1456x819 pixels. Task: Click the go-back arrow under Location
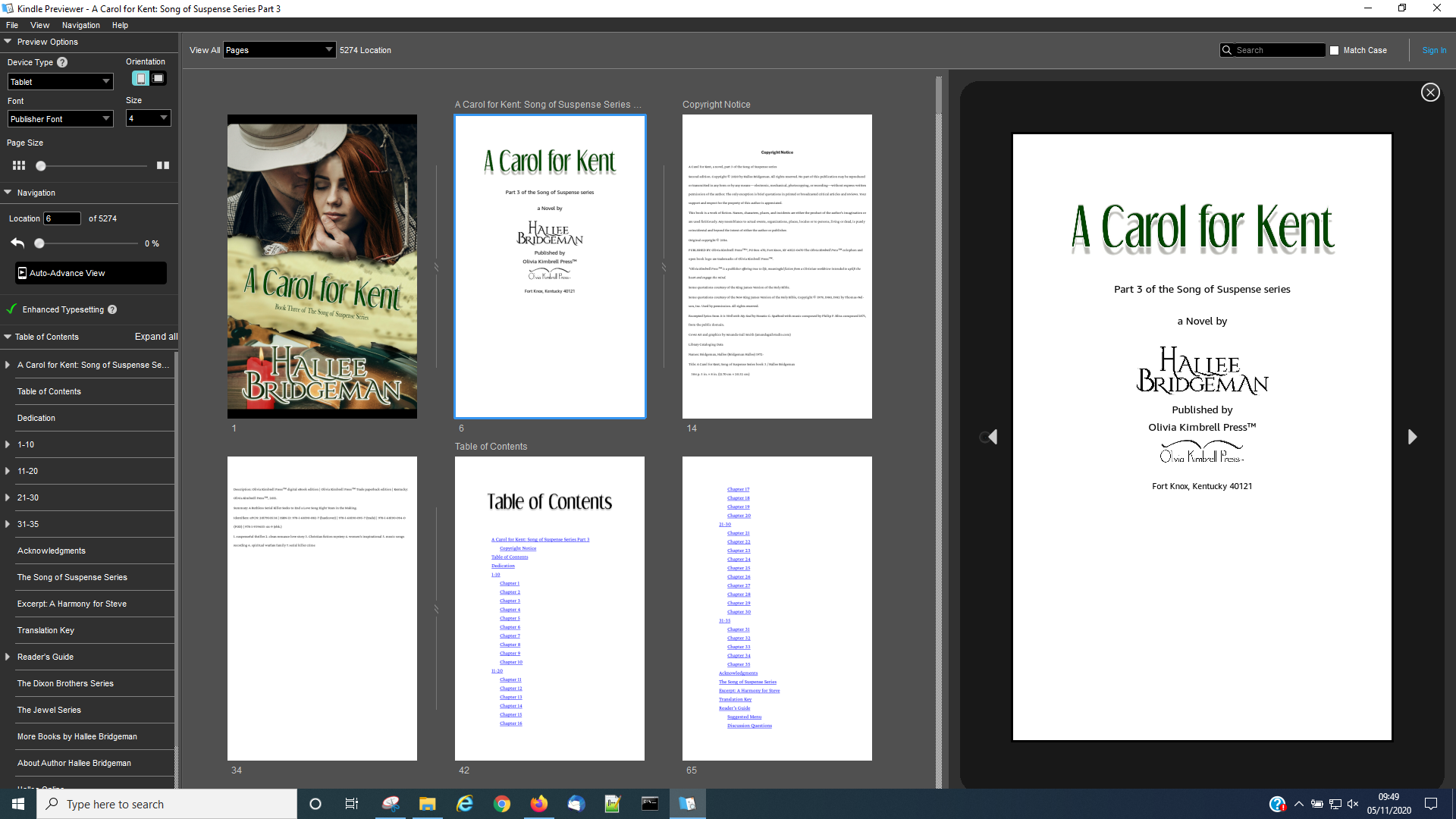17,243
